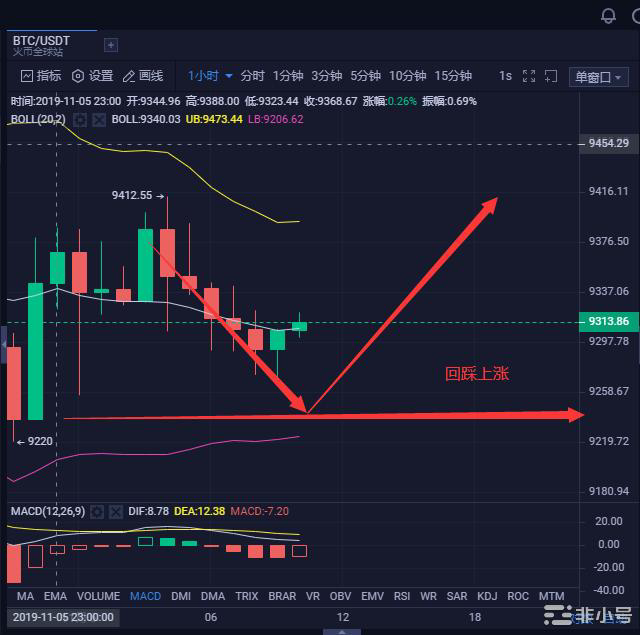Select the RSI indicator
The width and height of the screenshot is (640, 635).
(402, 596)
